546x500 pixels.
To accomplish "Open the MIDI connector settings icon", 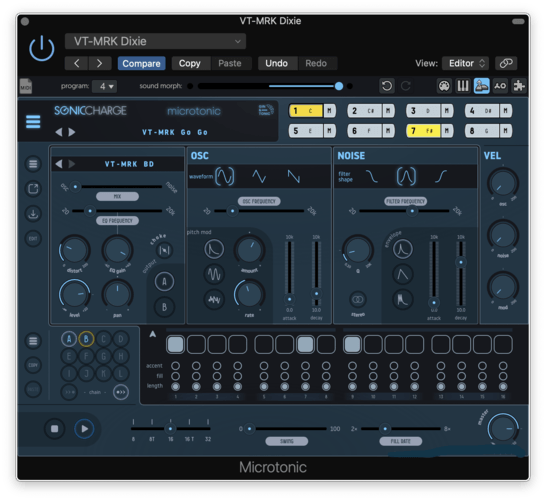I will click(444, 86).
